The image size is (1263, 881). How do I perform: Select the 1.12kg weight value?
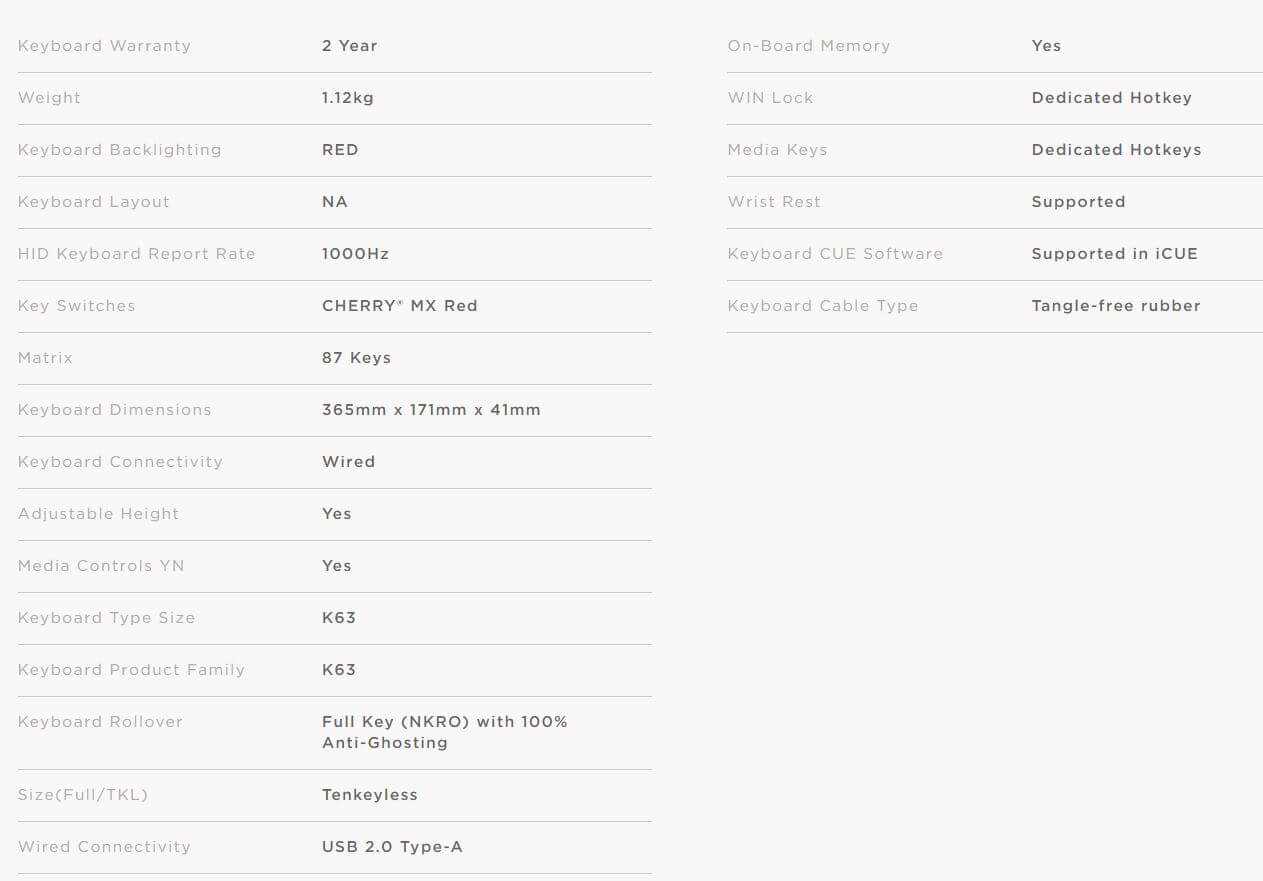coord(348,98)
